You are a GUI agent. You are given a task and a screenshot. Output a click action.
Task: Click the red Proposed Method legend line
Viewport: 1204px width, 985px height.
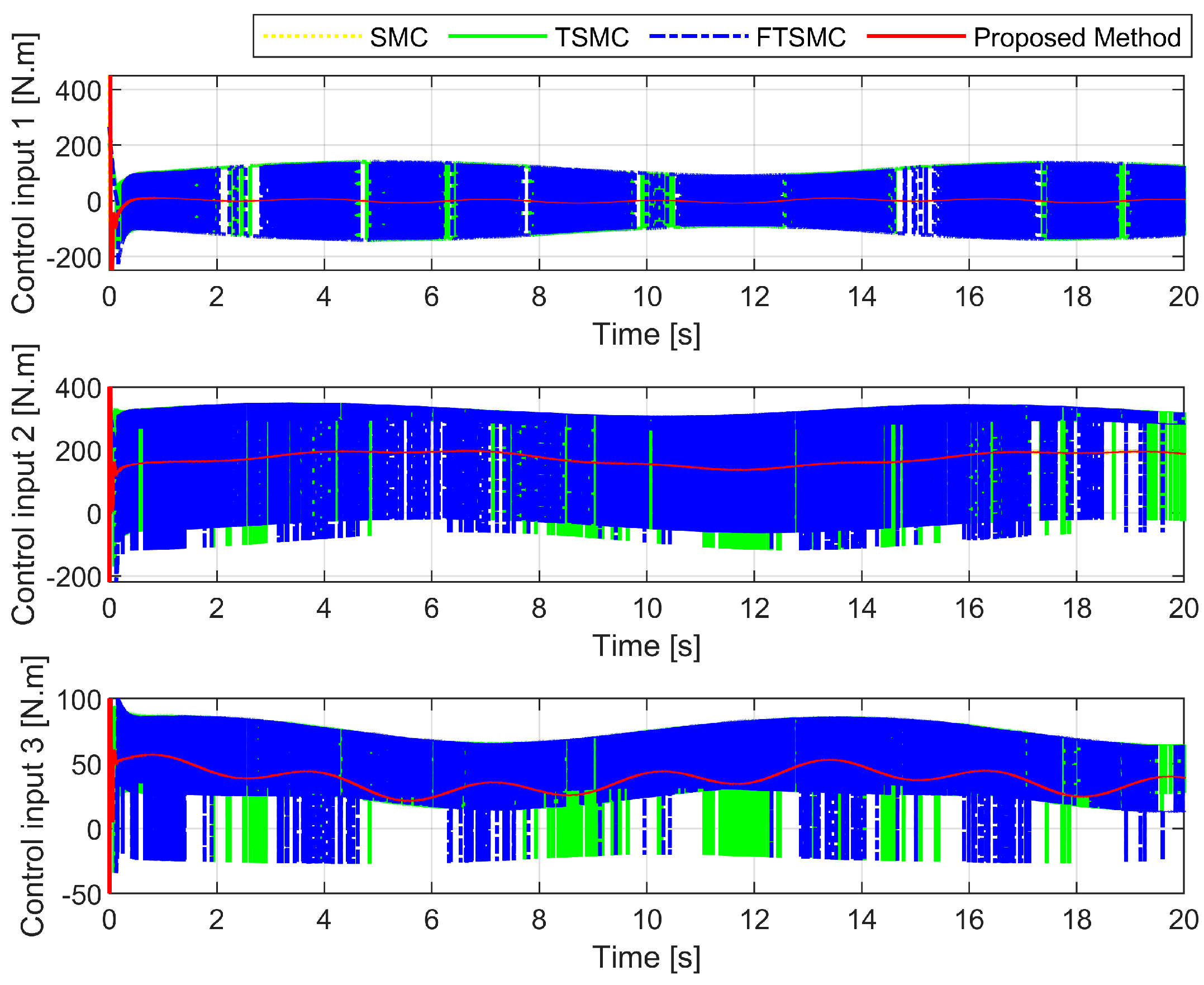pos(916,36)
